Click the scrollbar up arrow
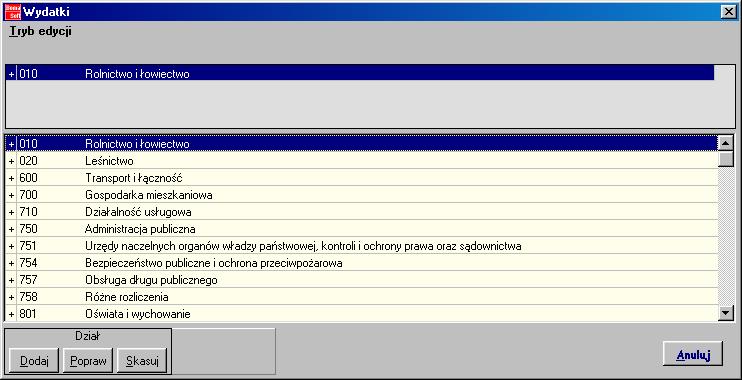Viewport: 742px width, 380px height. (726, 143)
